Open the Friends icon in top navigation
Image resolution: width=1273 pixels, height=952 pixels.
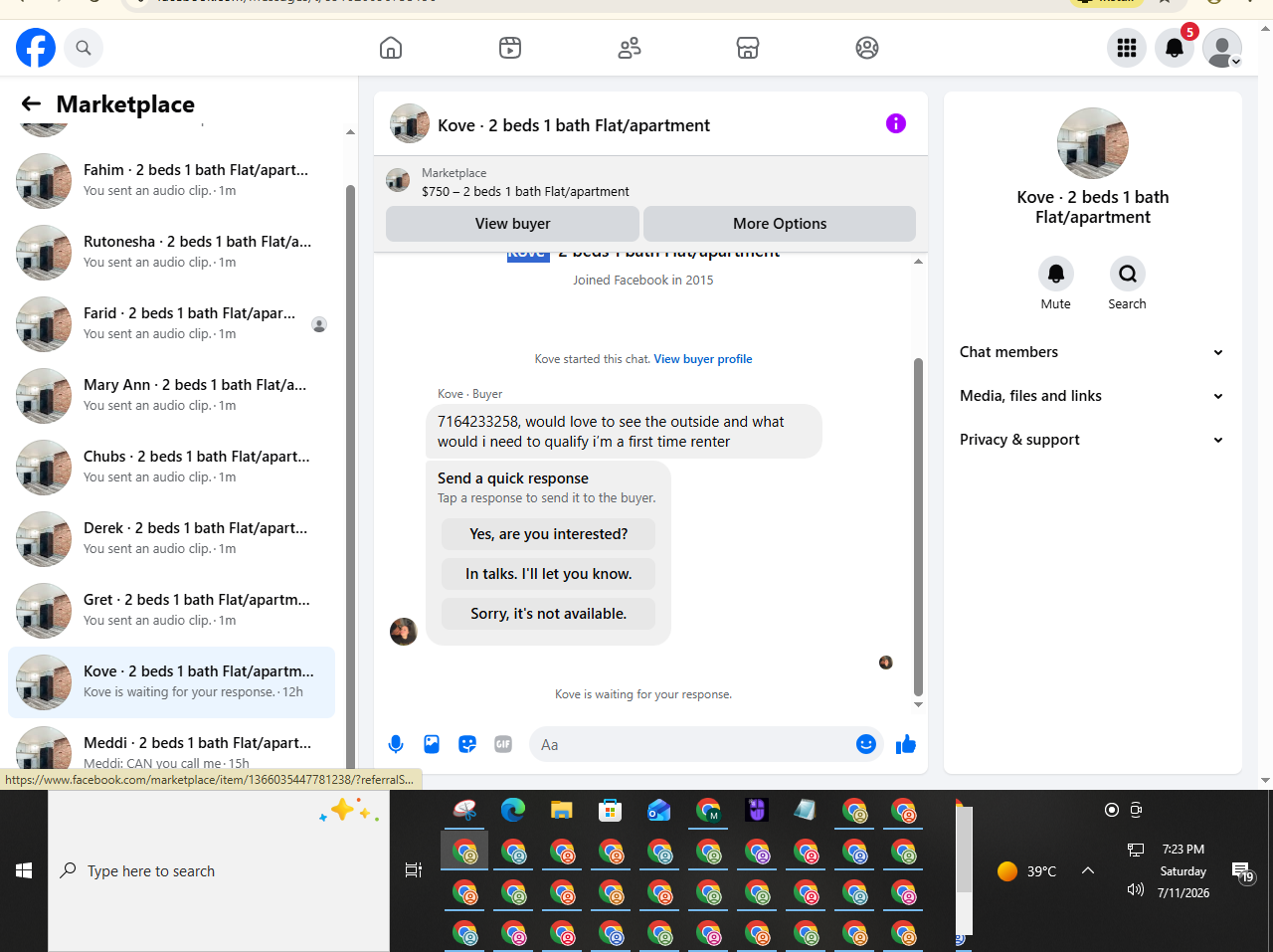pos(630,48)
